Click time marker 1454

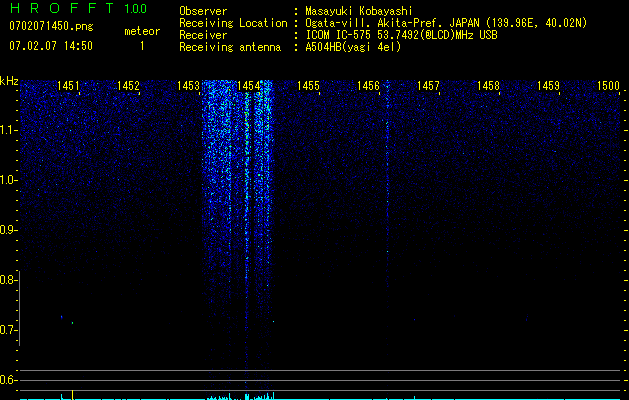[248, 86]
